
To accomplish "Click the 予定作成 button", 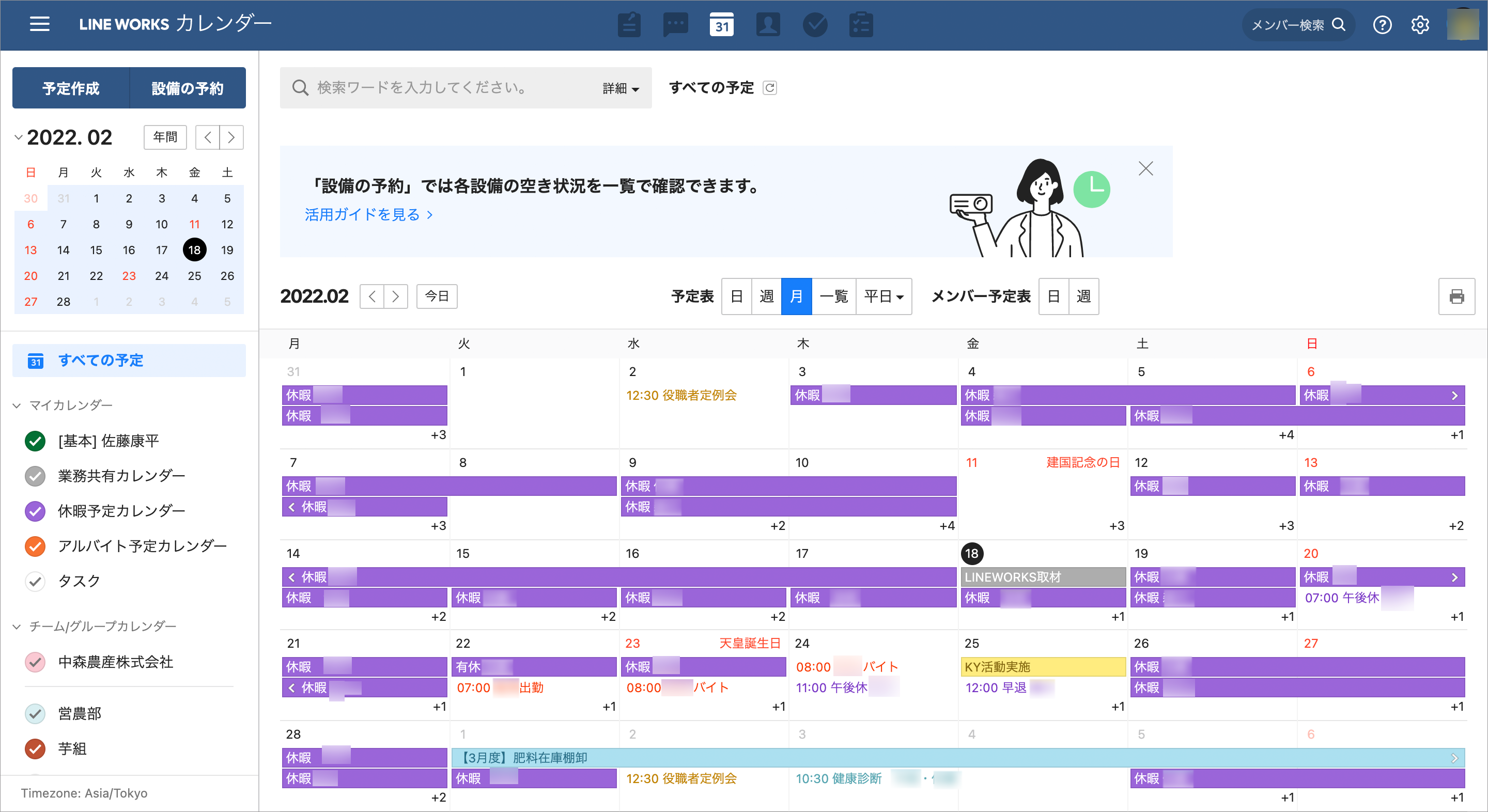I will click(71, 88).
